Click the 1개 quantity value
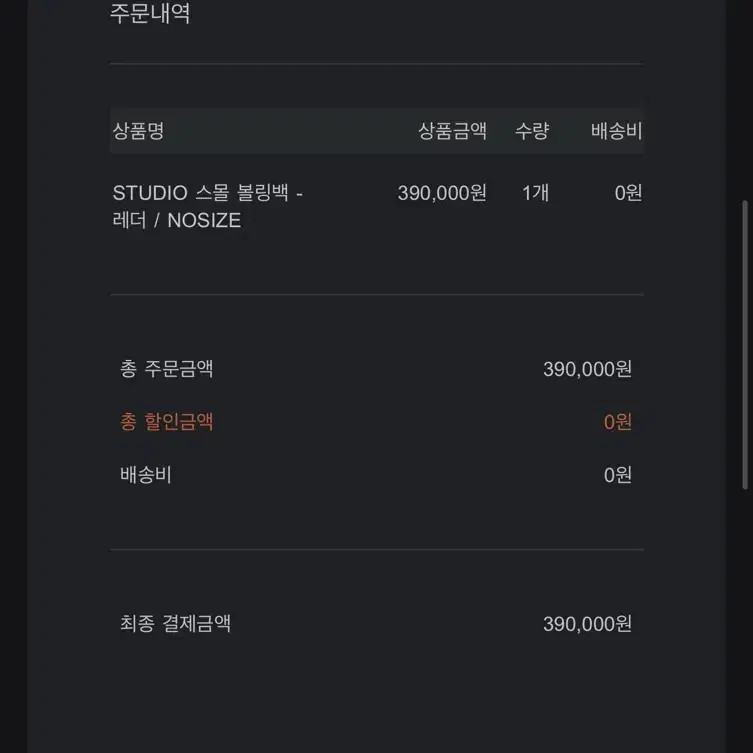This screenshot has height=753, width=753. pyautogui.click(x=535, y=193)
